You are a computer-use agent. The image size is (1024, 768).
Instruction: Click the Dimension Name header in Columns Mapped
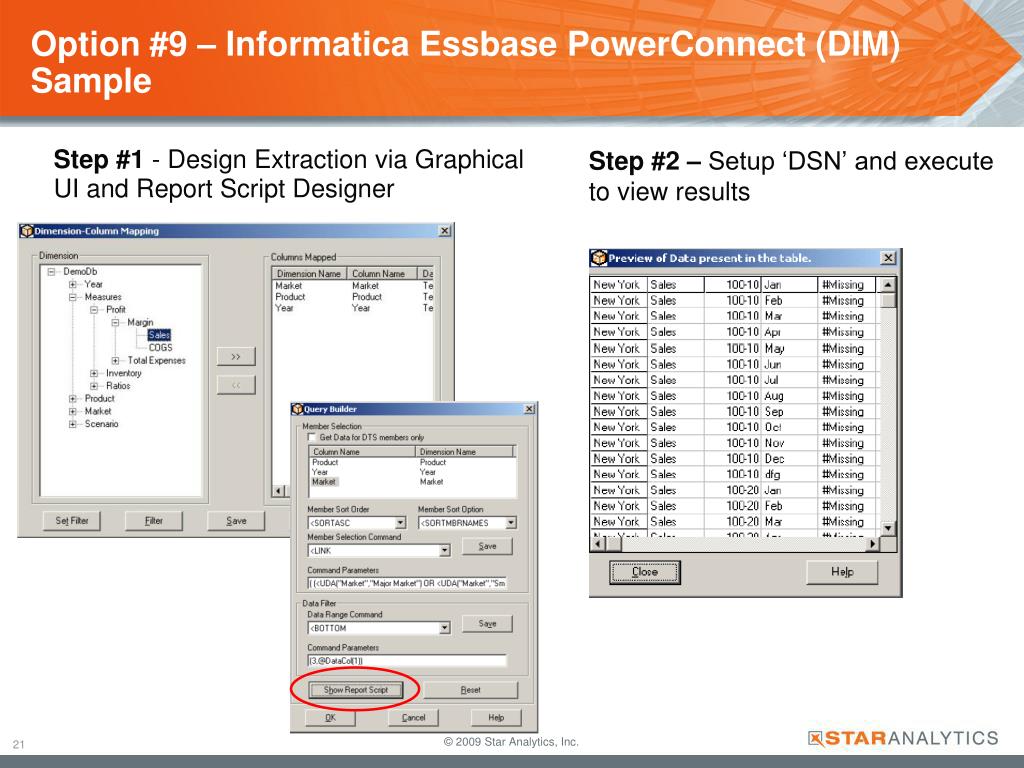pos(308,274)
